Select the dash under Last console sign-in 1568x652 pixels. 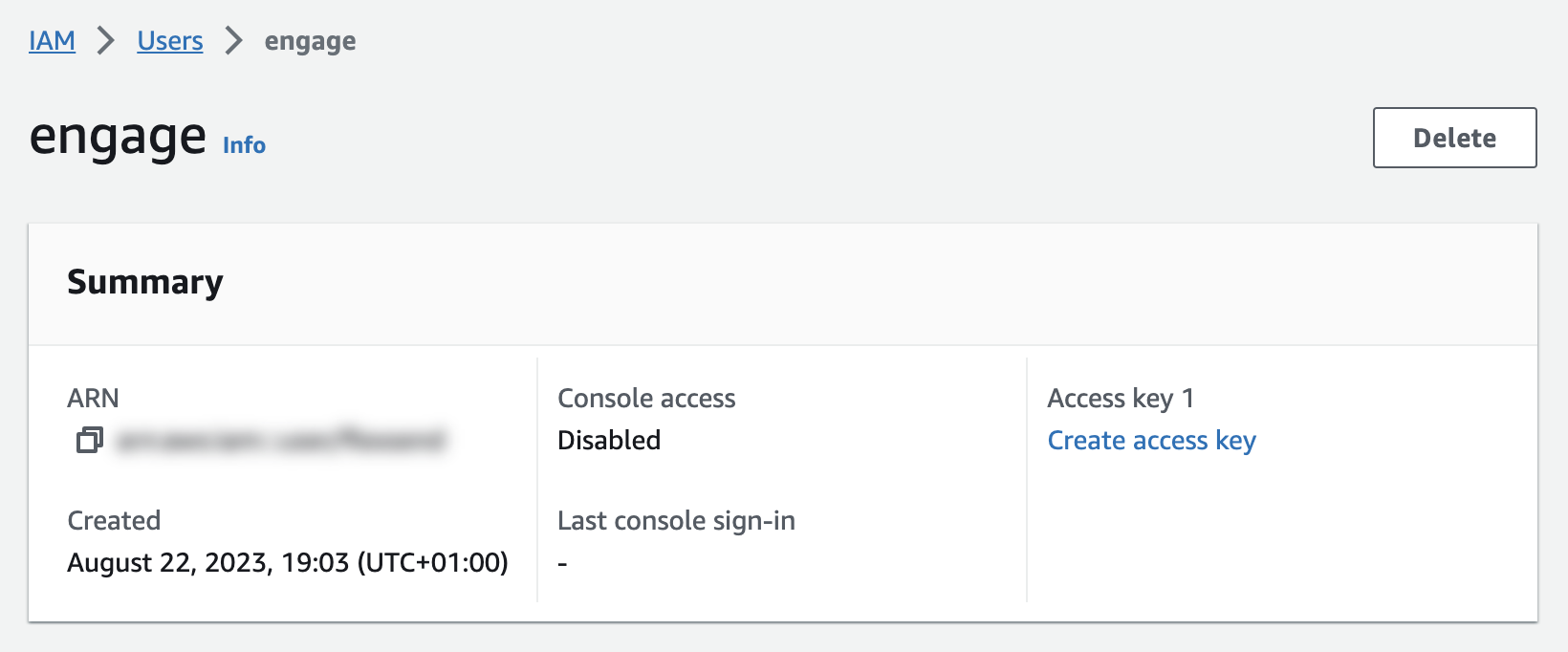563,564
